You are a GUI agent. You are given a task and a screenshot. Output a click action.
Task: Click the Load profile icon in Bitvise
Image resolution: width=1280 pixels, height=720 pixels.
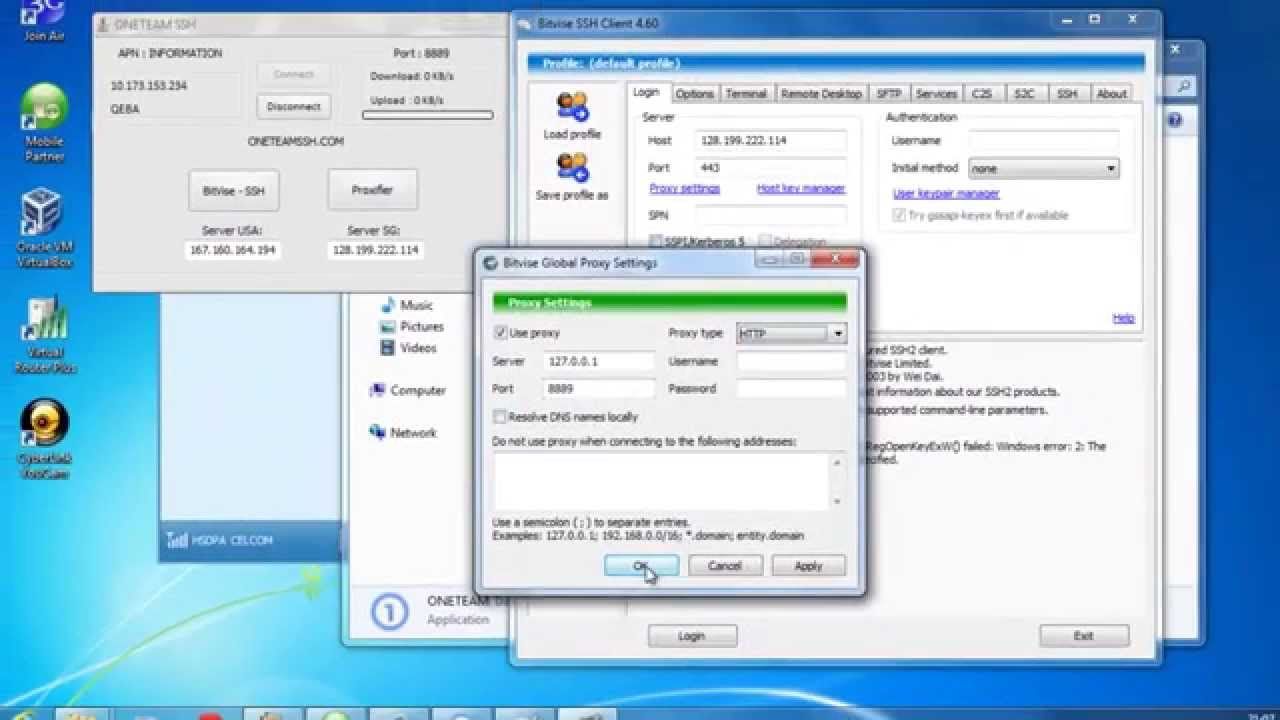coord(572,106)
